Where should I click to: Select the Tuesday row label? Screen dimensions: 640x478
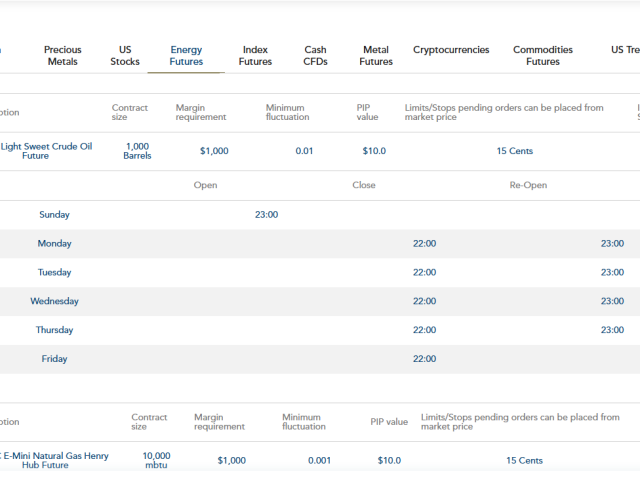click(x=54, y=272)
